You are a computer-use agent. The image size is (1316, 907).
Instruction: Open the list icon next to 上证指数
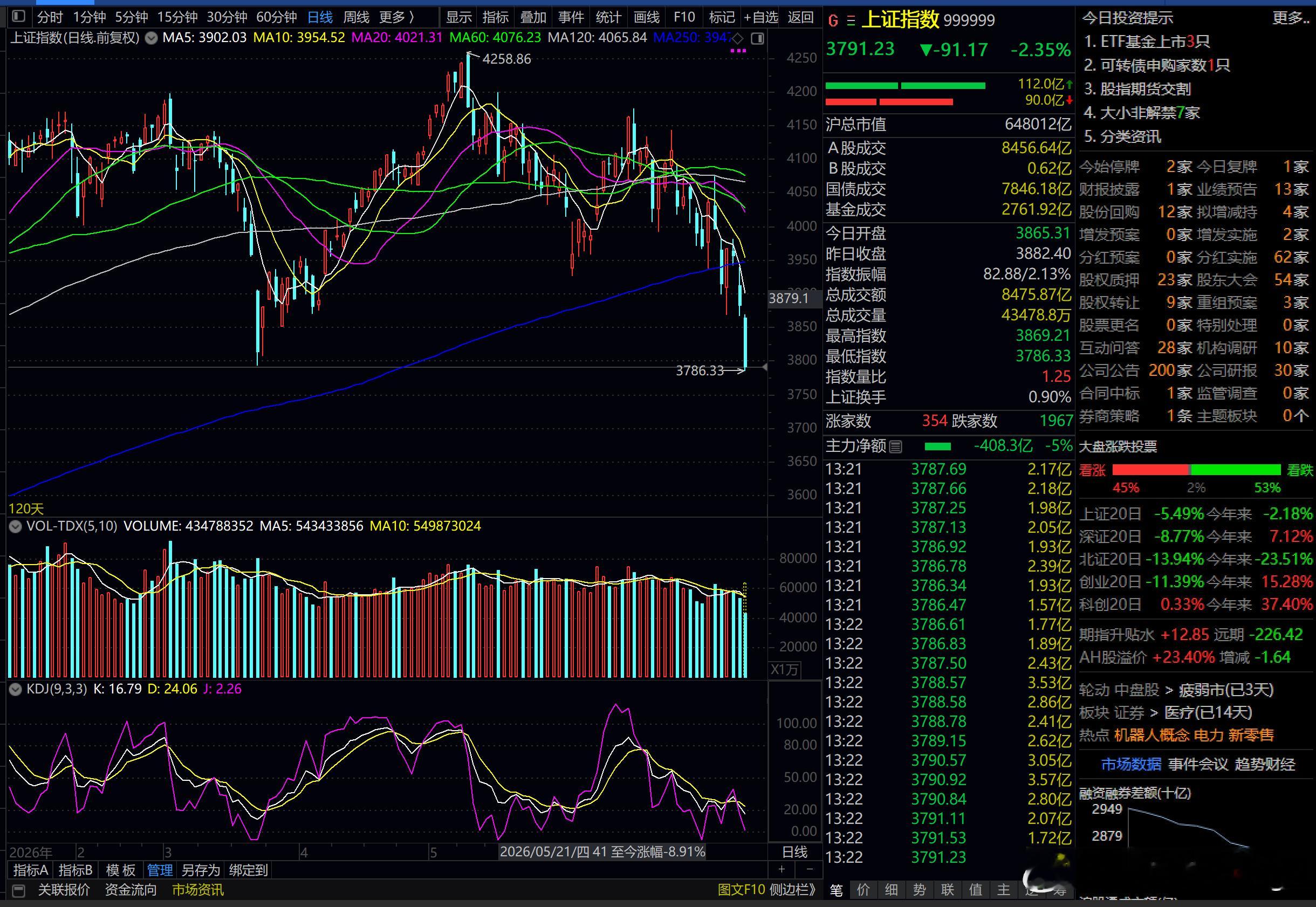click(851, 21)
